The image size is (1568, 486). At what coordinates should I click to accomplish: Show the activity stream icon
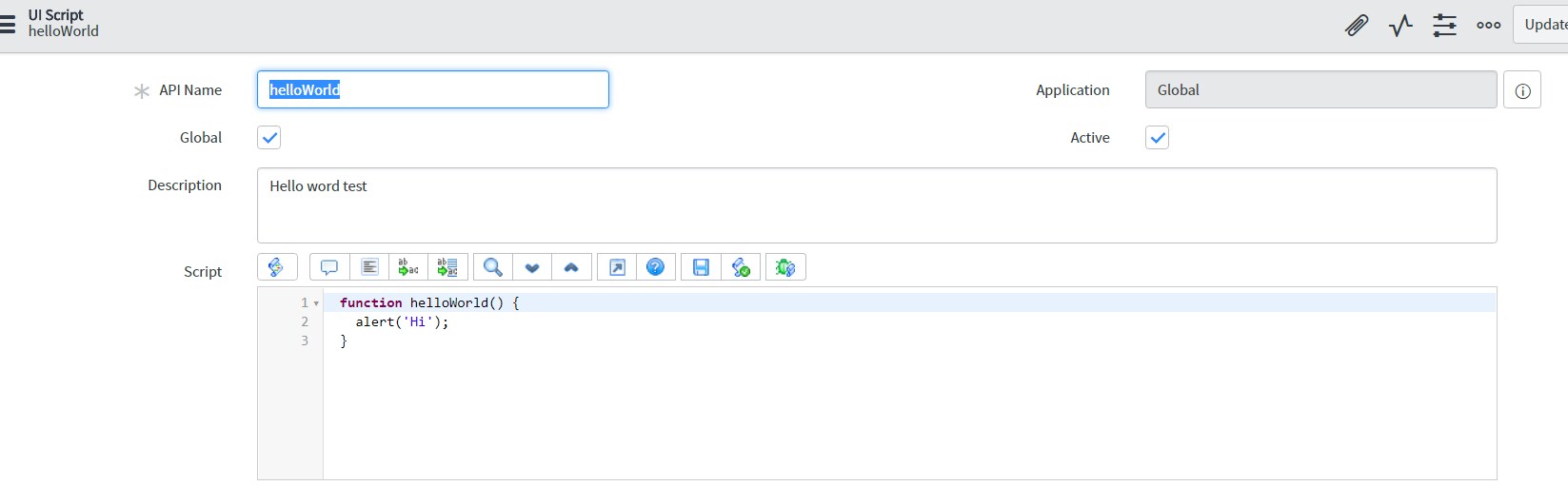[x=1400, y=25]
